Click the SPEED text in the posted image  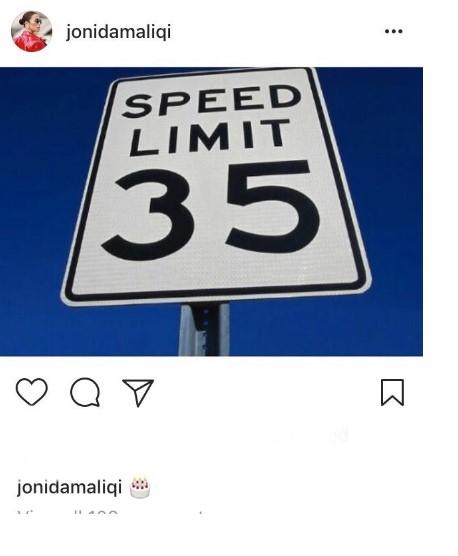click(211, 100)
